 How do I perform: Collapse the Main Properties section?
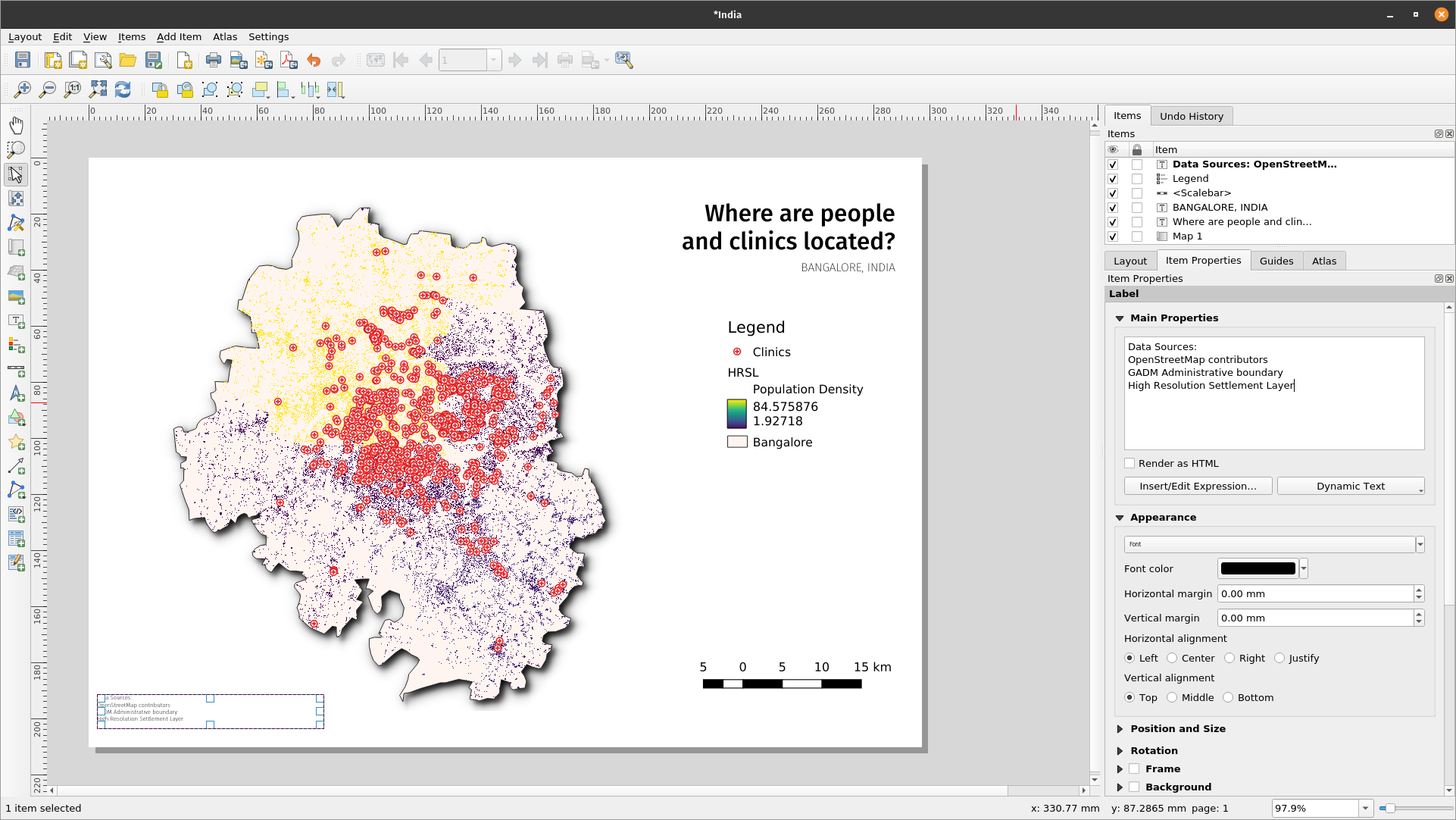(x=1120, y=318)
